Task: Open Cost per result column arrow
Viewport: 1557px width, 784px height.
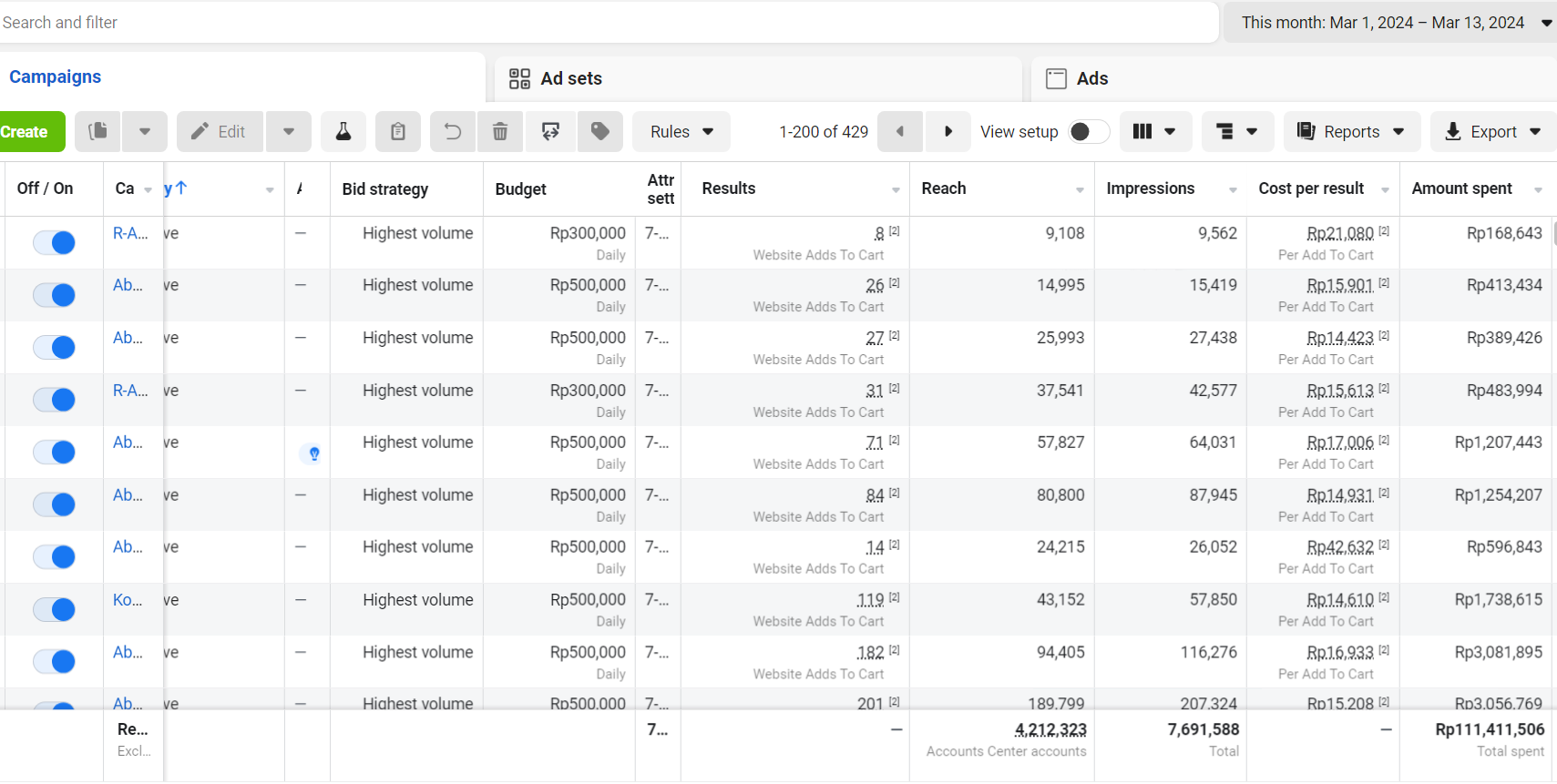Action: (1385, 190)
